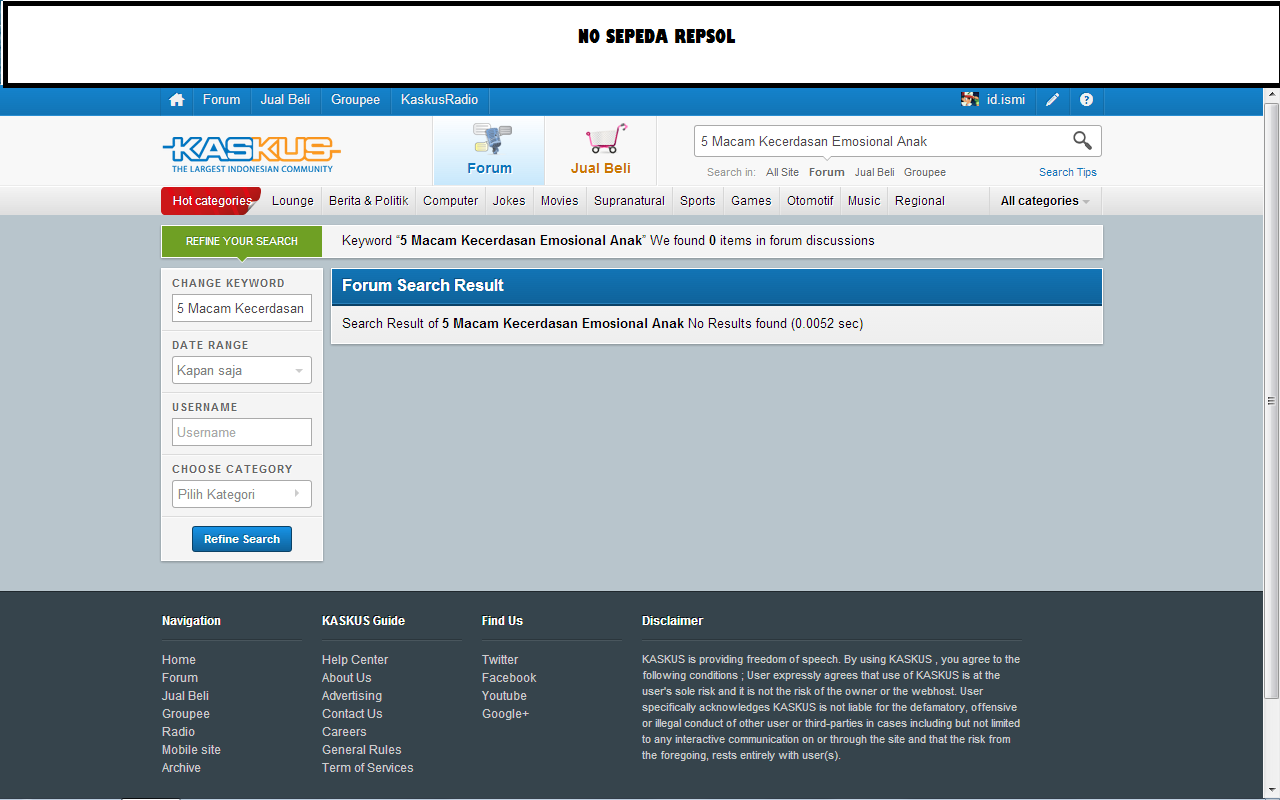Image resolution: width=1280 pixels, height=800 pixels.
Task: Open Youtube link under Find Us
Action: [x=504, y=696]
